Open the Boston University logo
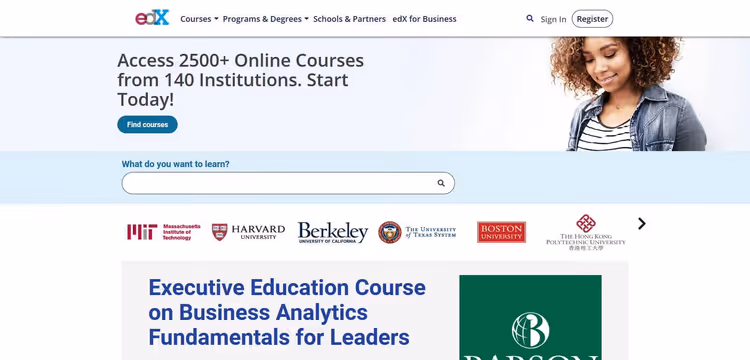This screenshot has width=750, height=360. [501, 232]
